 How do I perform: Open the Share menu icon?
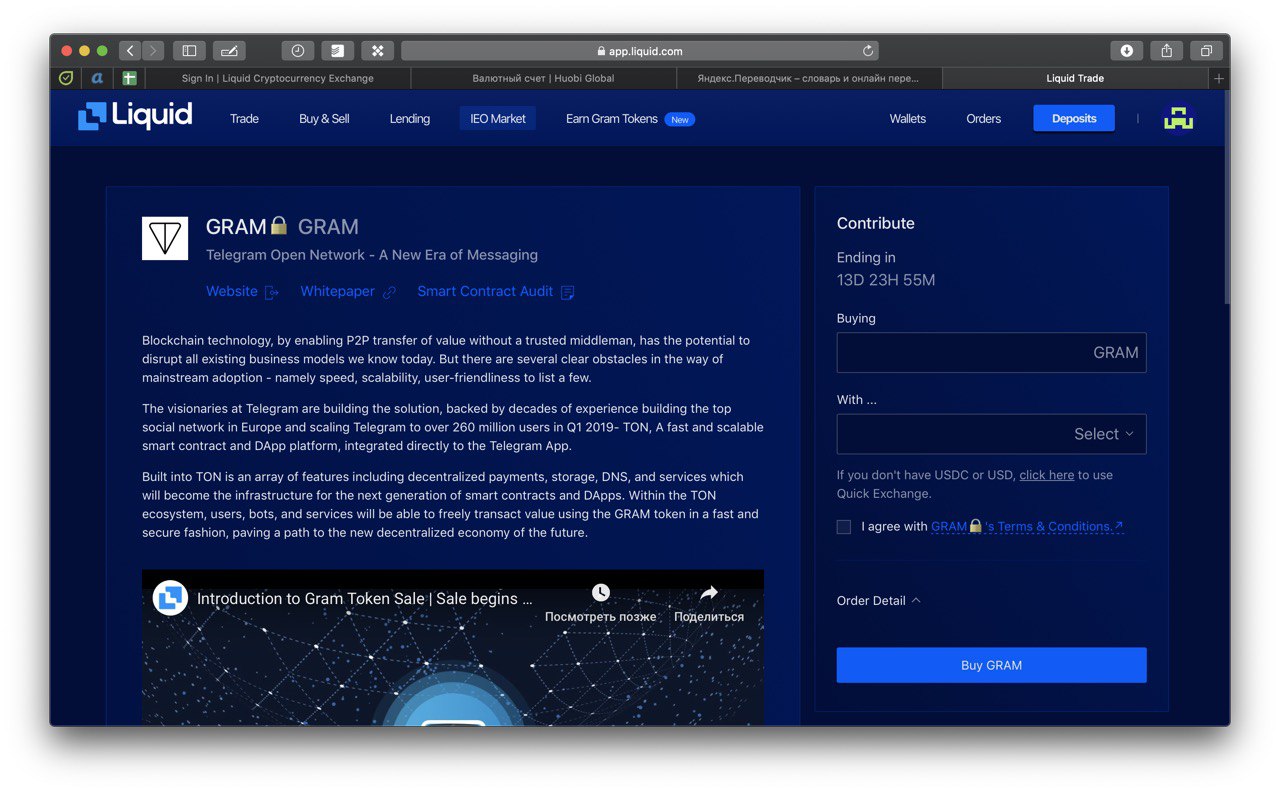1167,51
